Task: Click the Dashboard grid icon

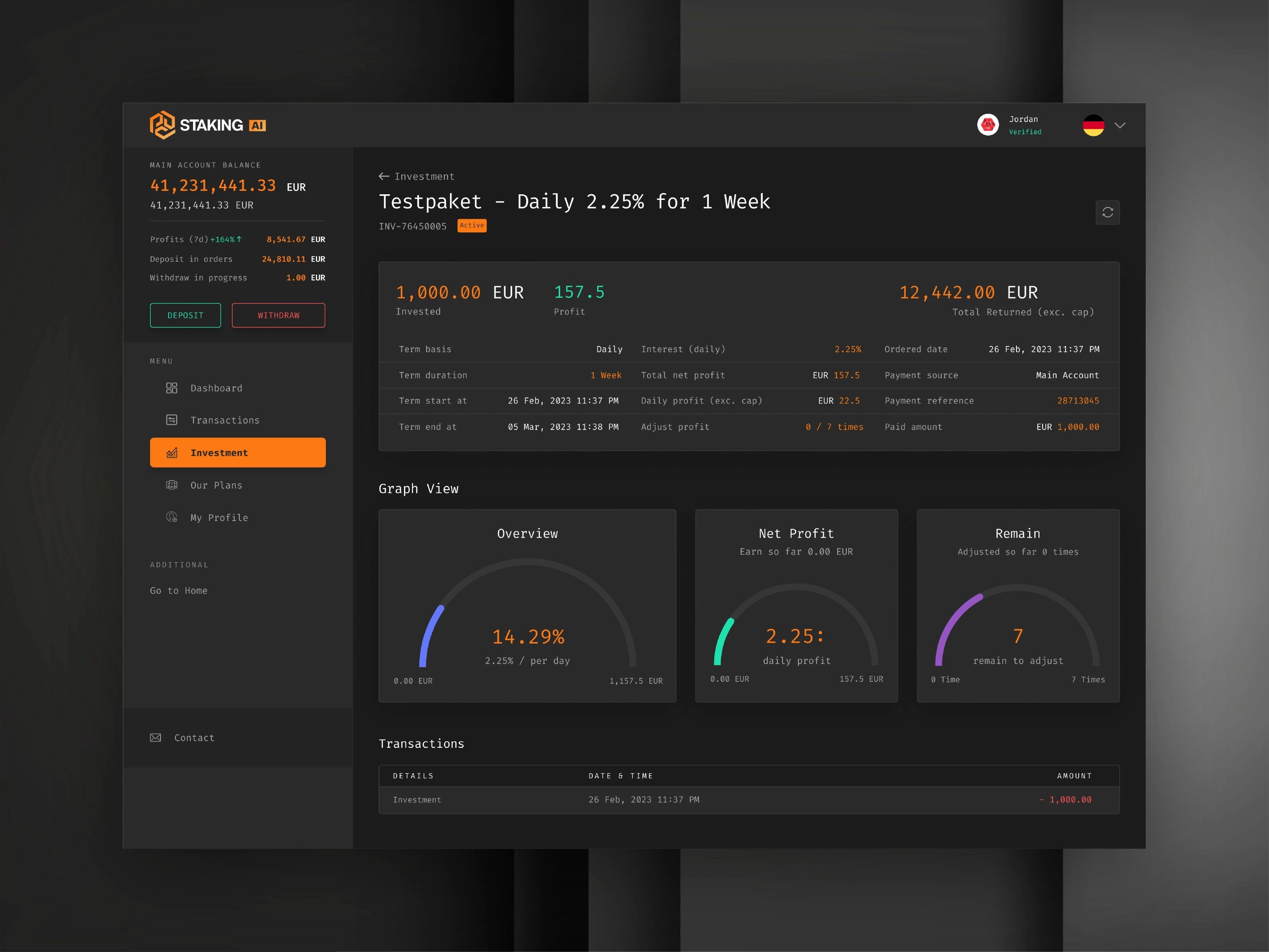Action: (172, 388)
